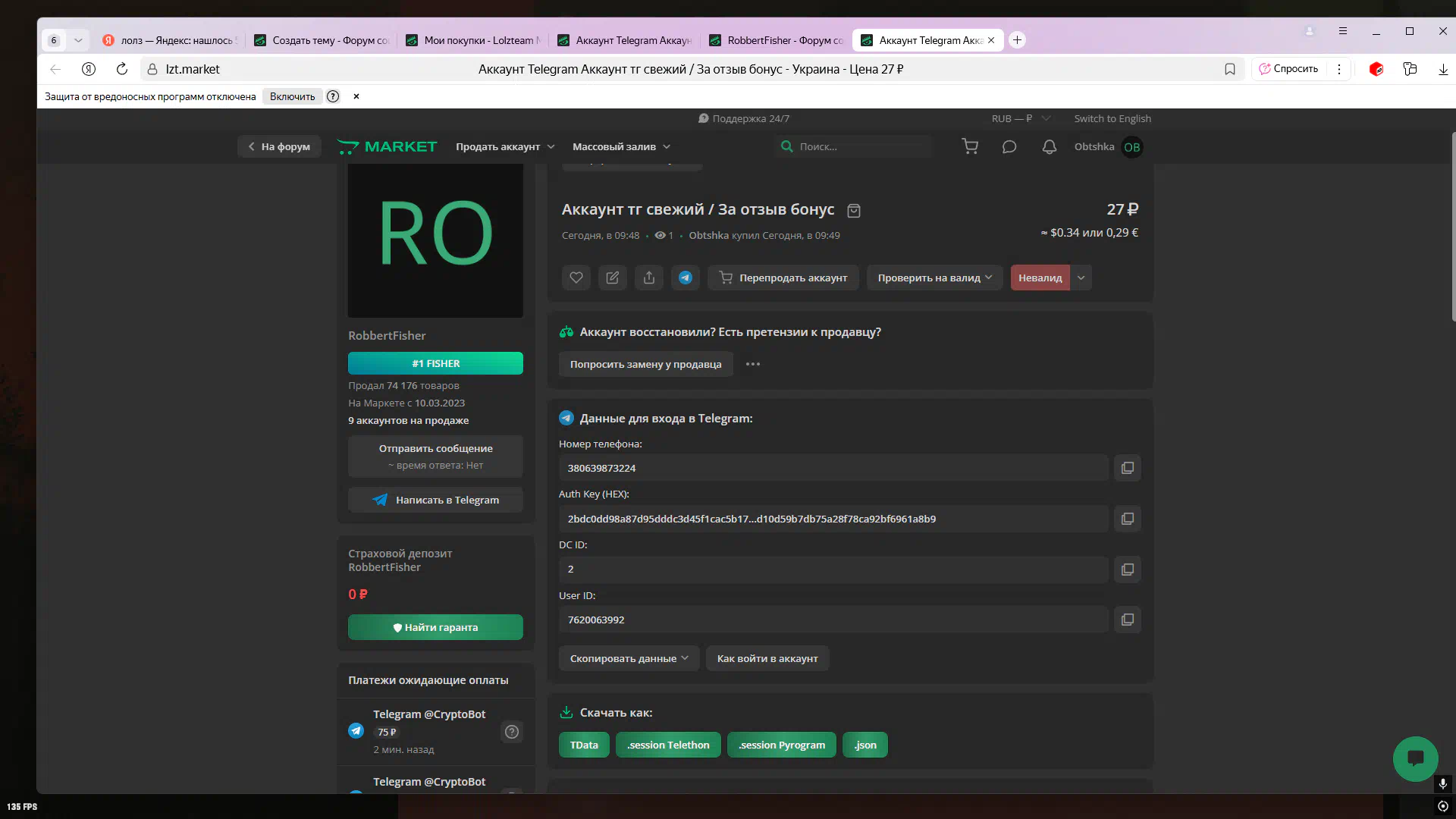
Task: Open the messages chat bubble icon
Action: 1009,147
